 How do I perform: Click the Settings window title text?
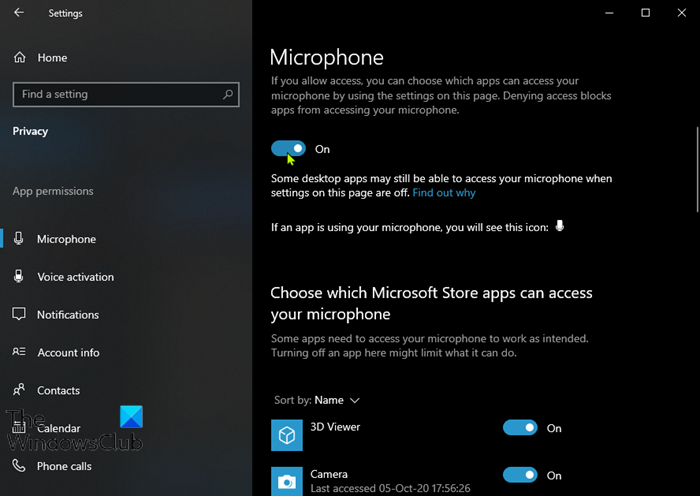coord(65,13)
